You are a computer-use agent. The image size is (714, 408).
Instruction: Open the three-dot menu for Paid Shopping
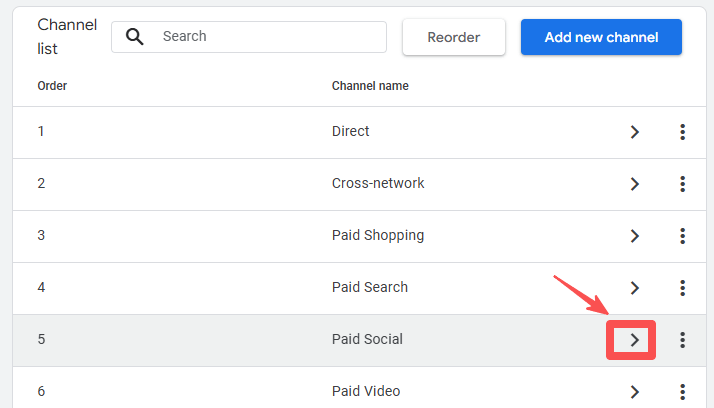(682, 236)
